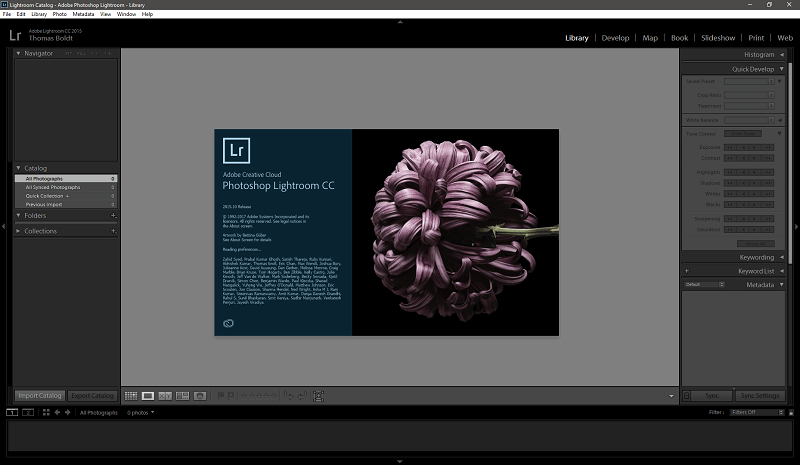Click Import Catalog button

(40, 396)
